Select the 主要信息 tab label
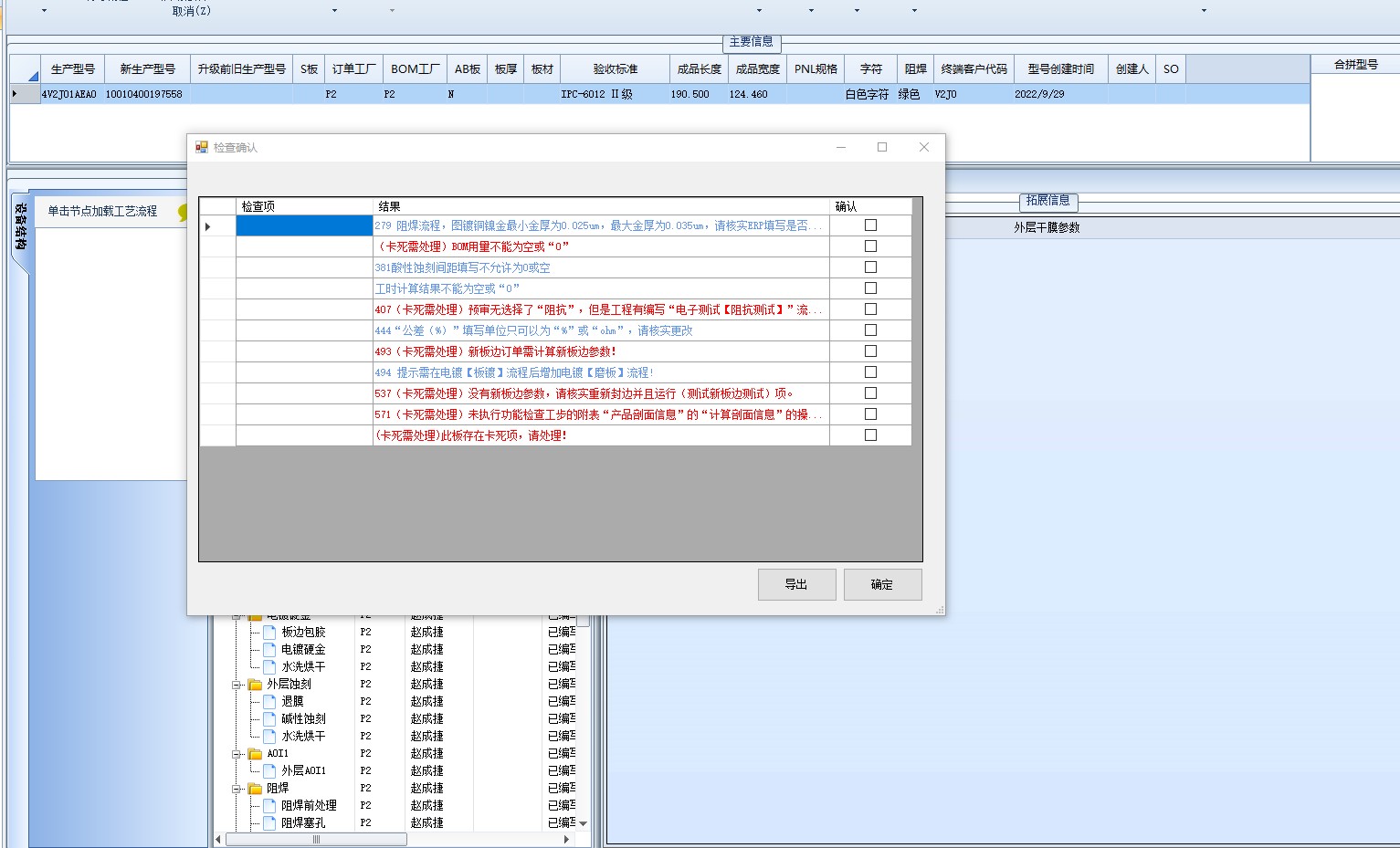 752,42
